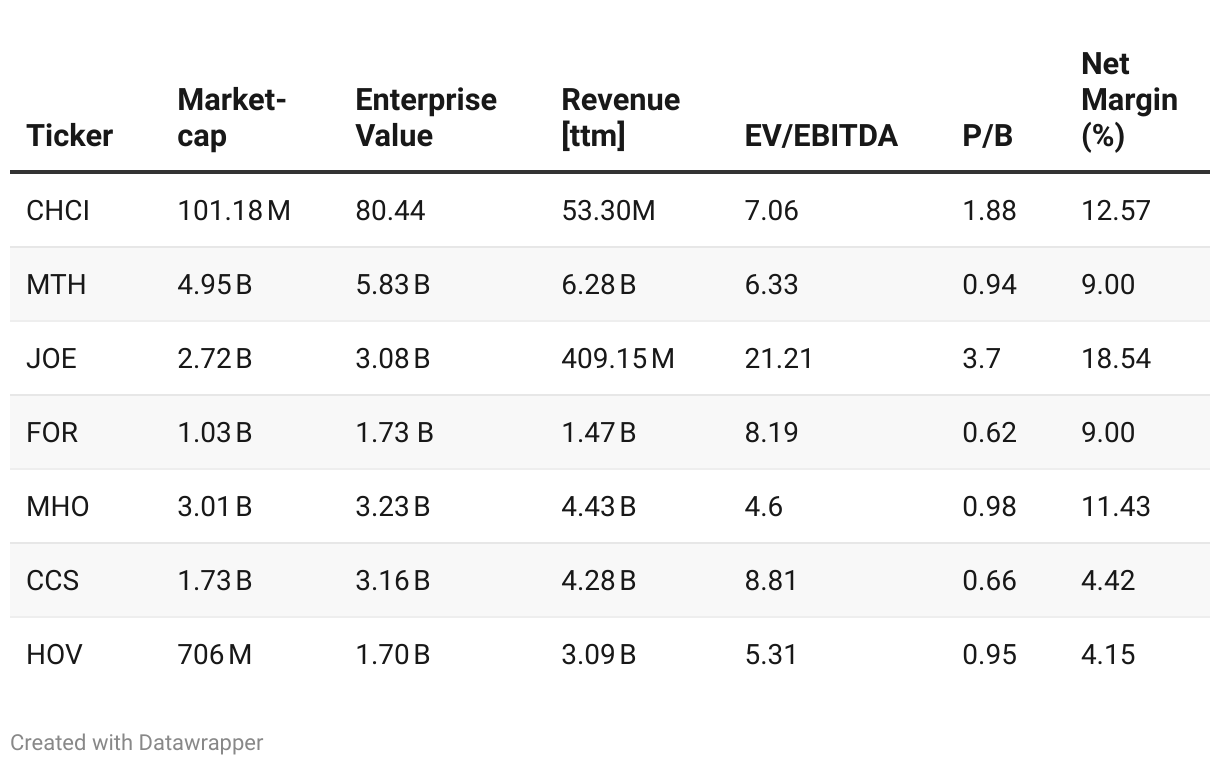Image resolution: width=1220 pixels, height=766 pixels.
Task: Select the P/B column header
Action: coord(987,136)
